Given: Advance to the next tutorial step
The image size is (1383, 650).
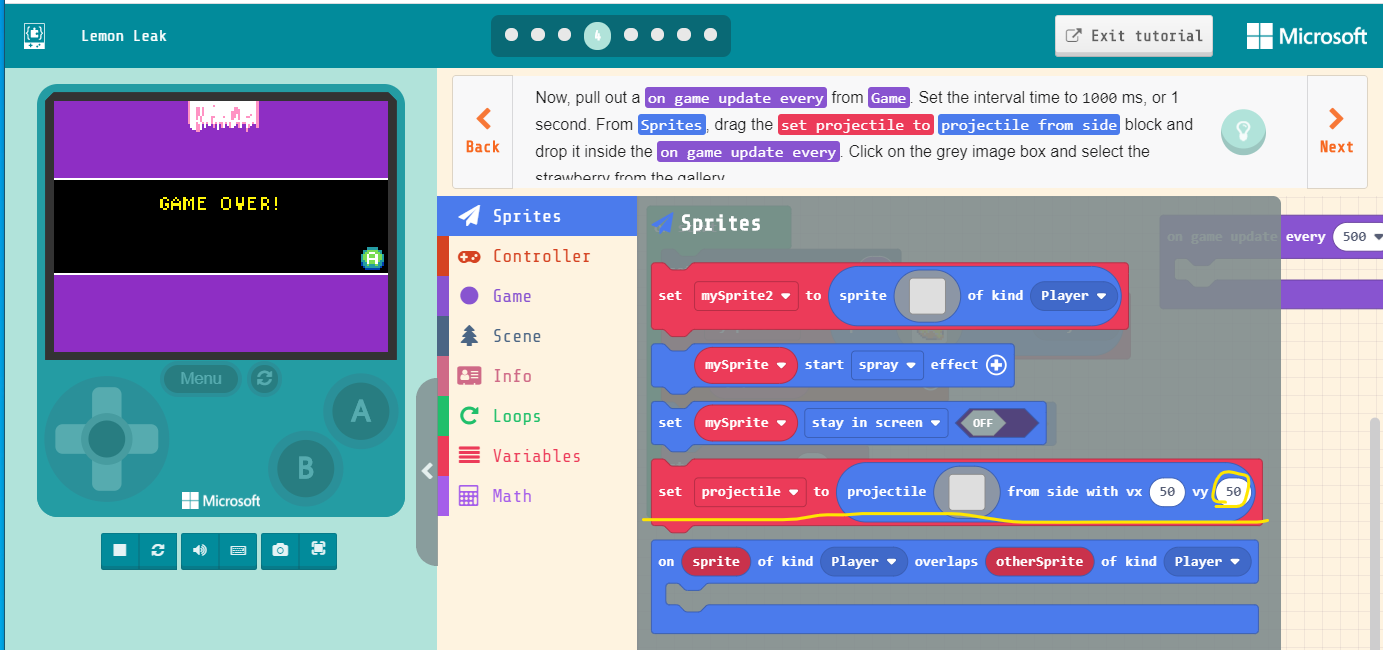Looking at the screenshot, I should 1337,131.
